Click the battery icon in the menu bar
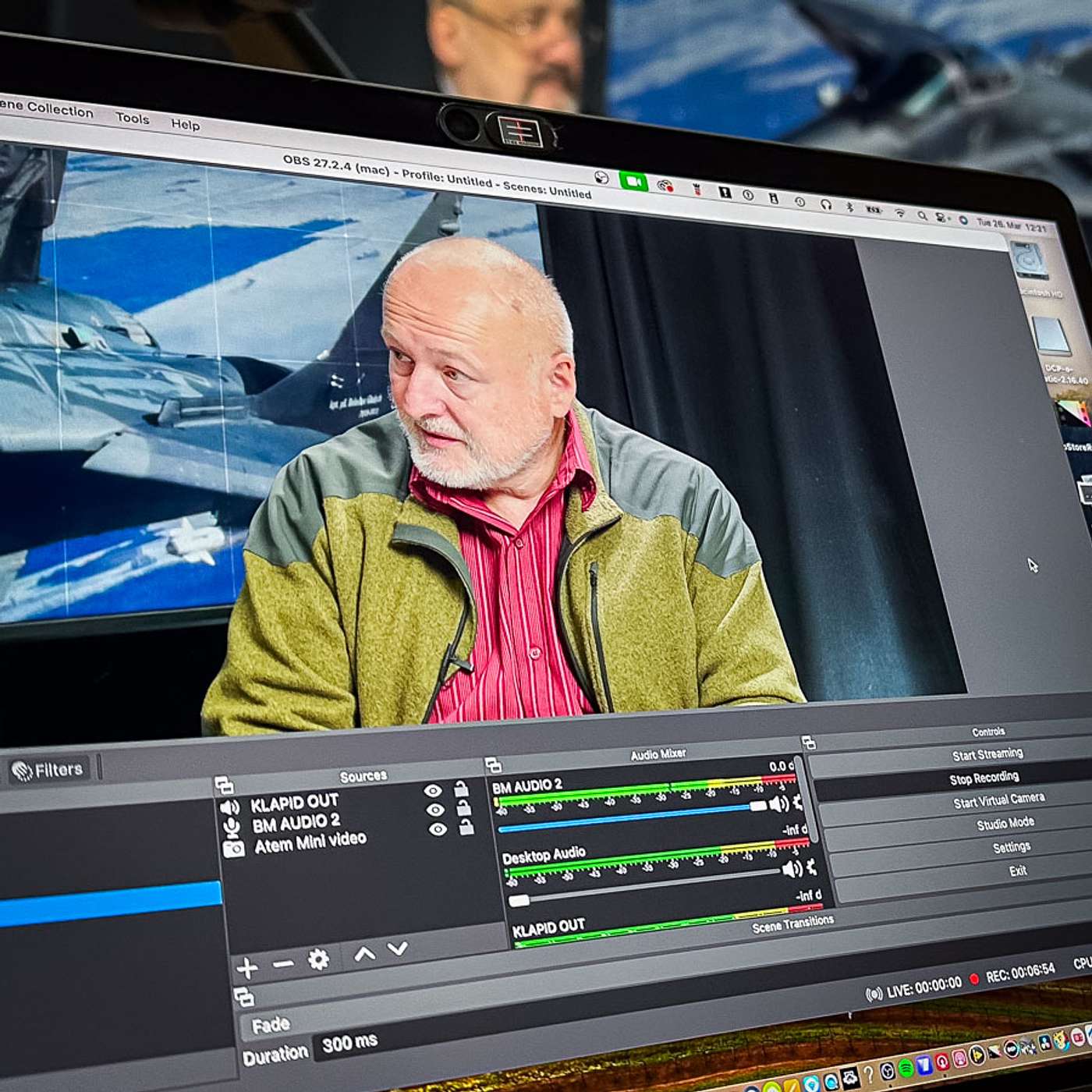The image size is (1092, 1092). click(x=874, y=210)
